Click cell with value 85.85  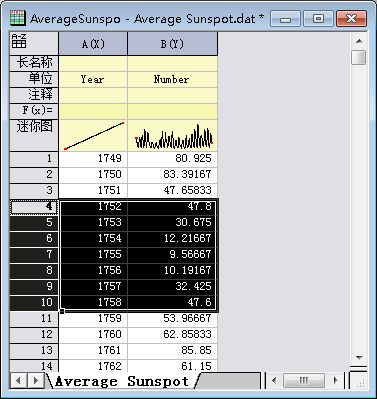(172, 351)
